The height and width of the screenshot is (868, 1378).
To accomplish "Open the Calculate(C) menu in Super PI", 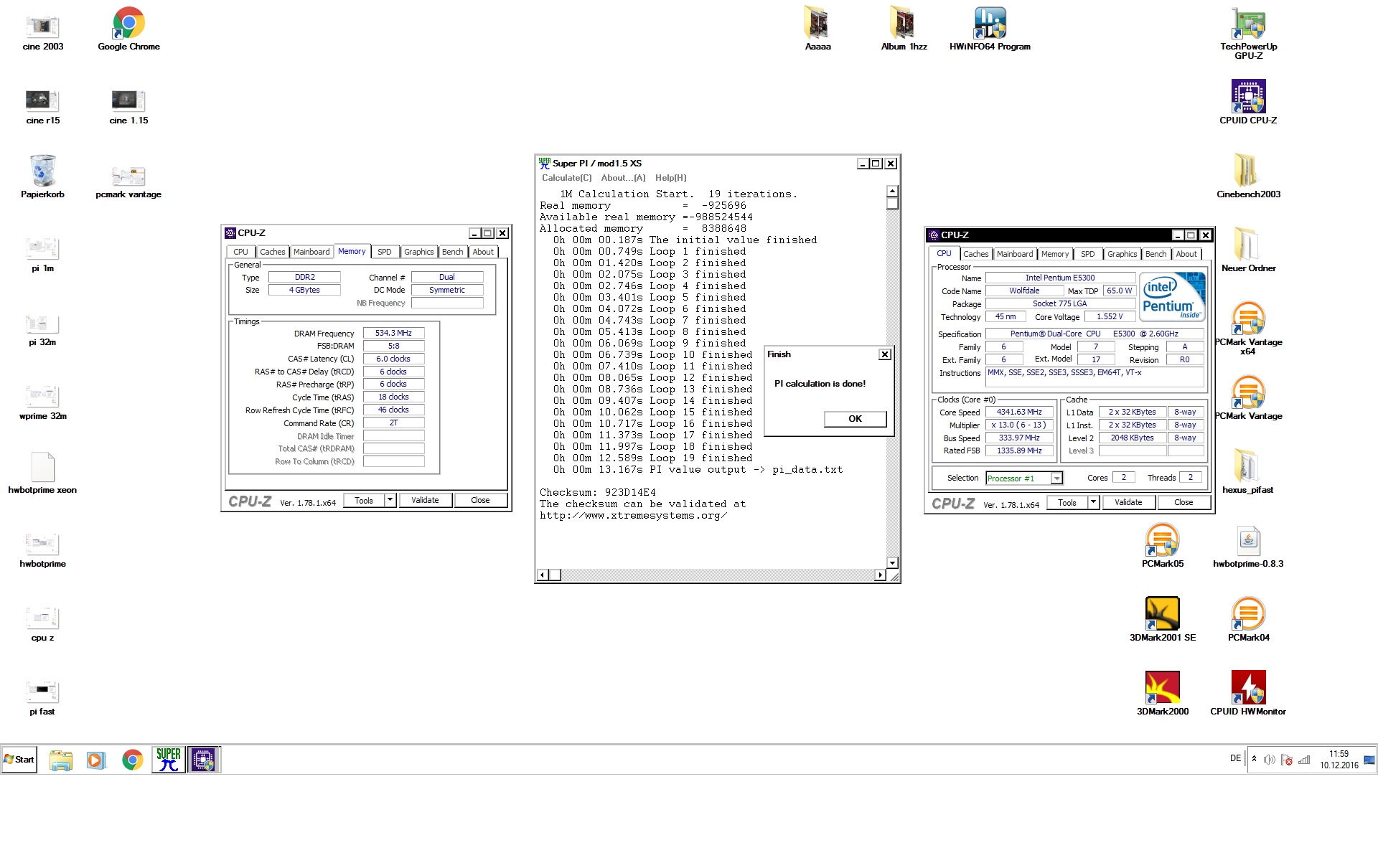I will coord(567,178).
